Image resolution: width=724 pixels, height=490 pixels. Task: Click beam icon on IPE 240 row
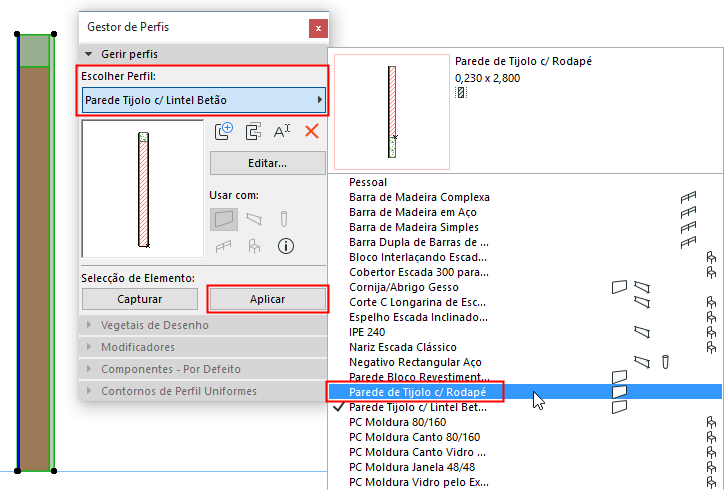click(642, 332)
